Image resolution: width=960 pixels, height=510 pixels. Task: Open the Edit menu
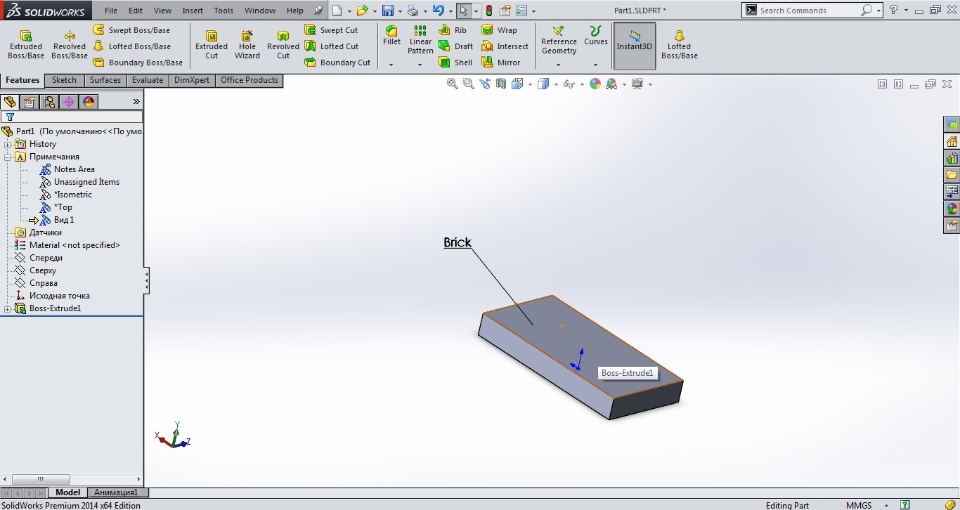(x=135, y=10)
